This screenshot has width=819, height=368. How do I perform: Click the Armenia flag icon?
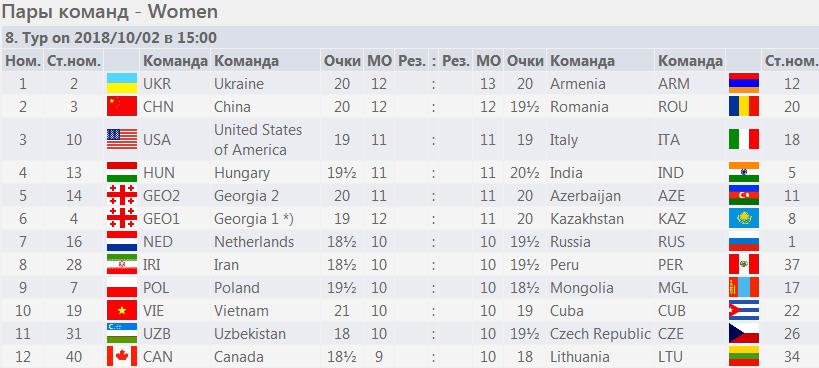pos(744,84)
